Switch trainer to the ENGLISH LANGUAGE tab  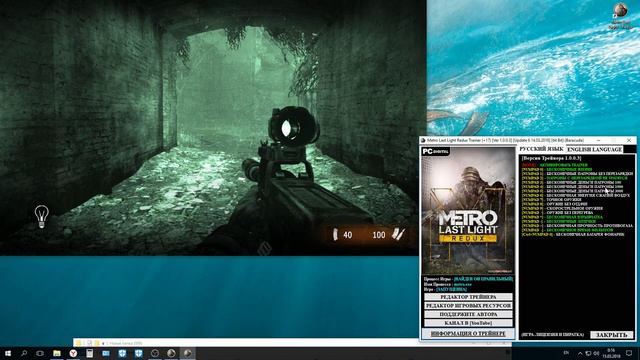pos(594,149)
